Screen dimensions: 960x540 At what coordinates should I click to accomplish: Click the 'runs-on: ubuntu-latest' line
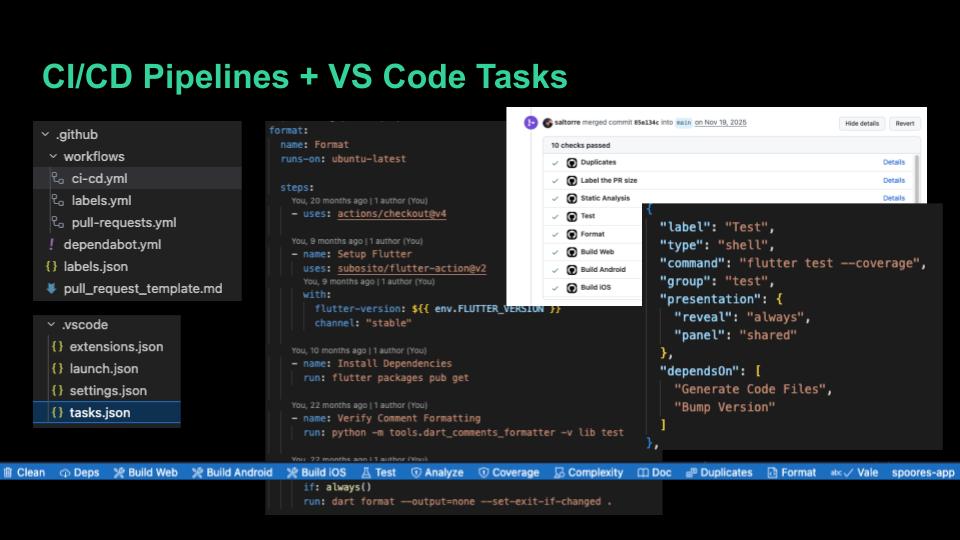point(343,159)
